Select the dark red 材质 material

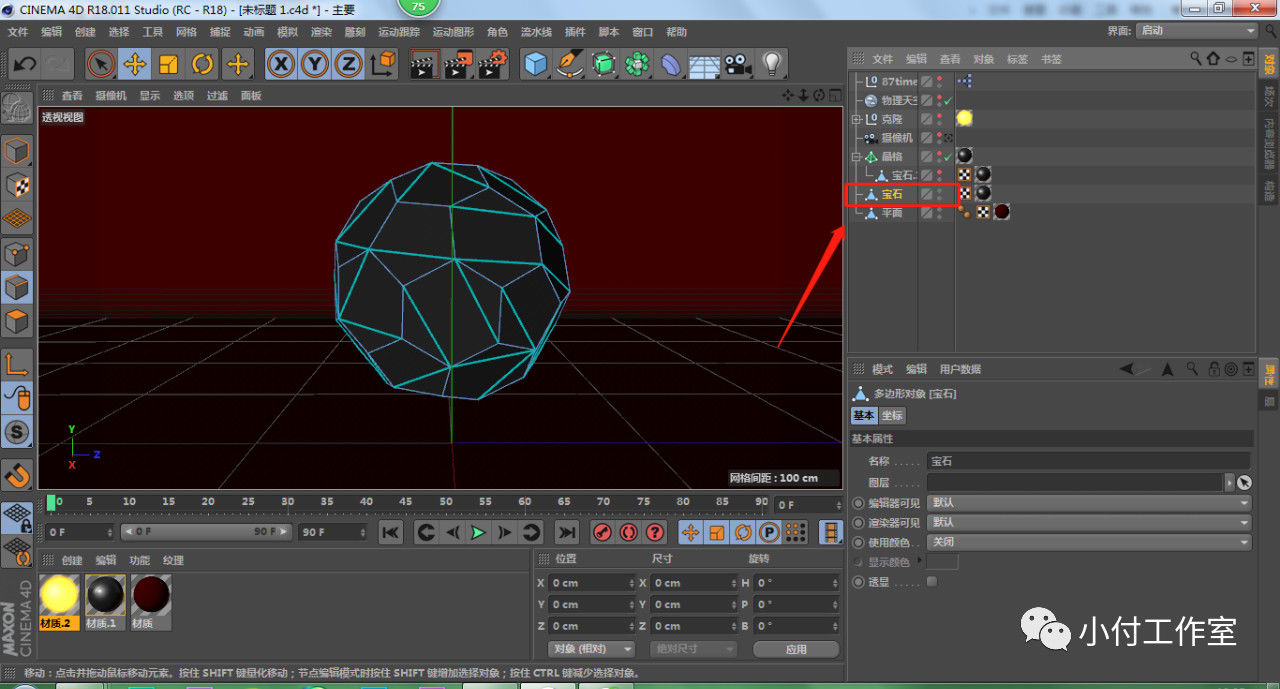[x=151, y=601]
